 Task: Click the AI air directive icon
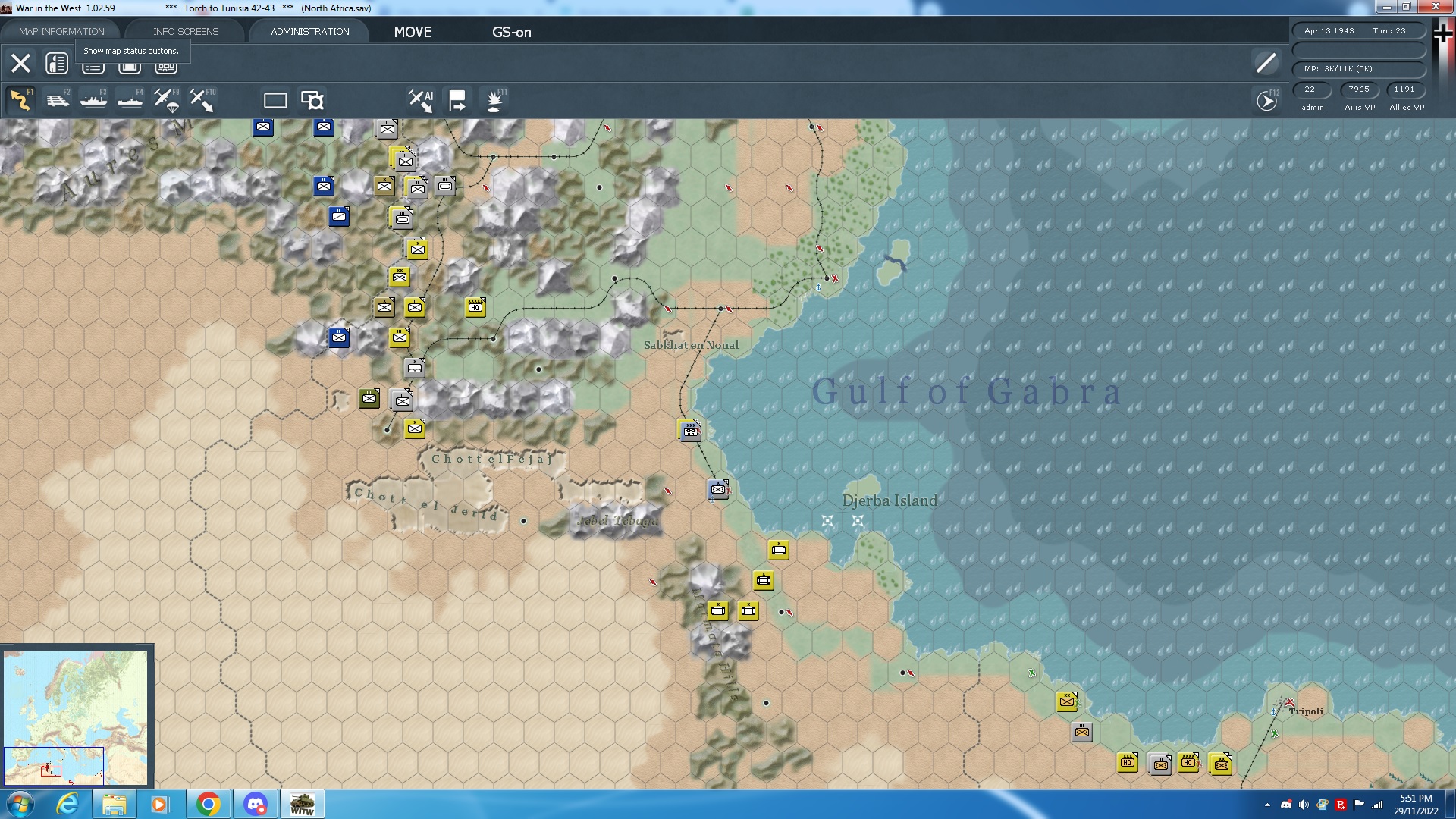click(x=420, y=100)
